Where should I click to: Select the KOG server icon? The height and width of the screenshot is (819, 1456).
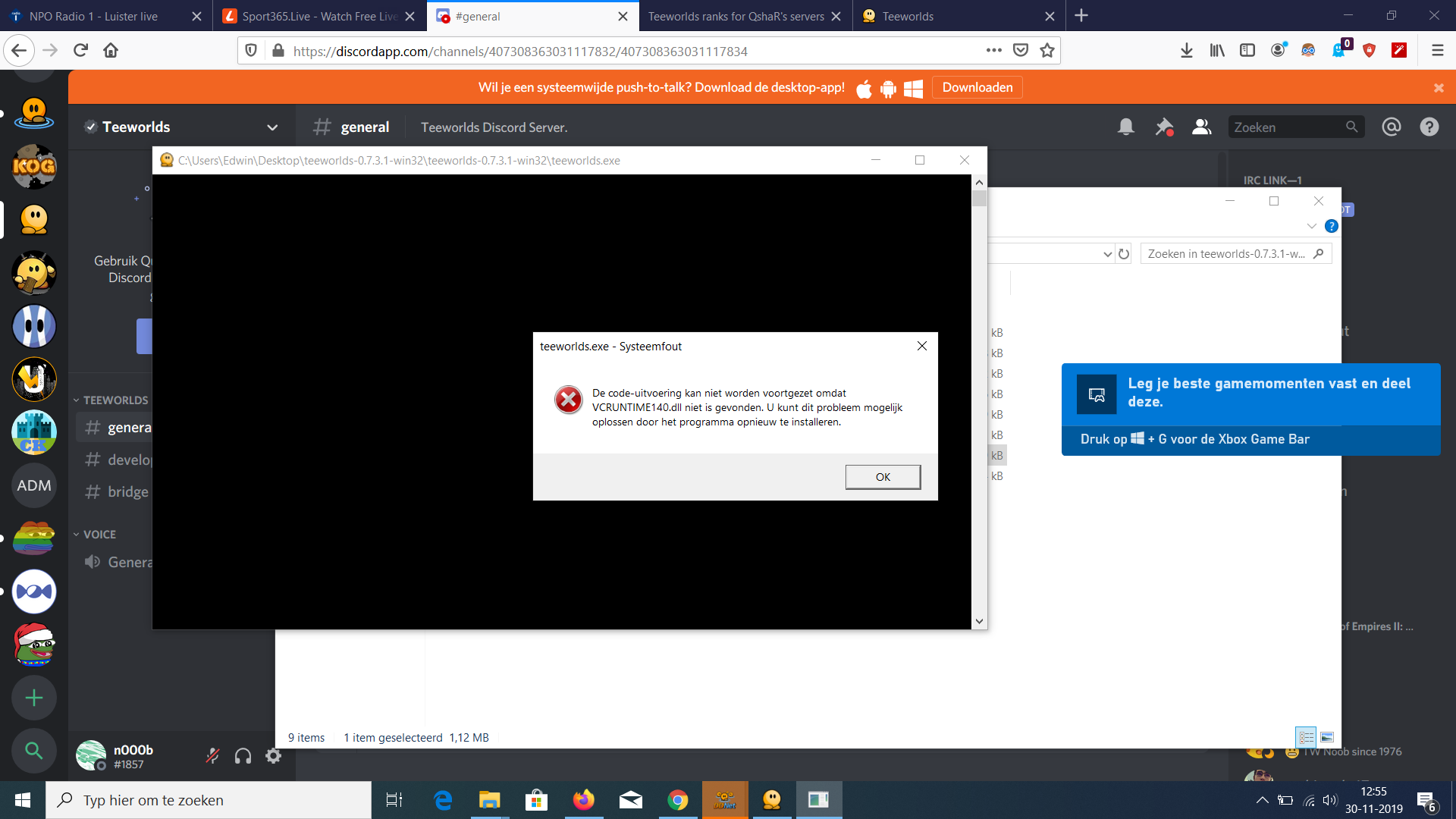pyautogui.click(x=34, y=166)
